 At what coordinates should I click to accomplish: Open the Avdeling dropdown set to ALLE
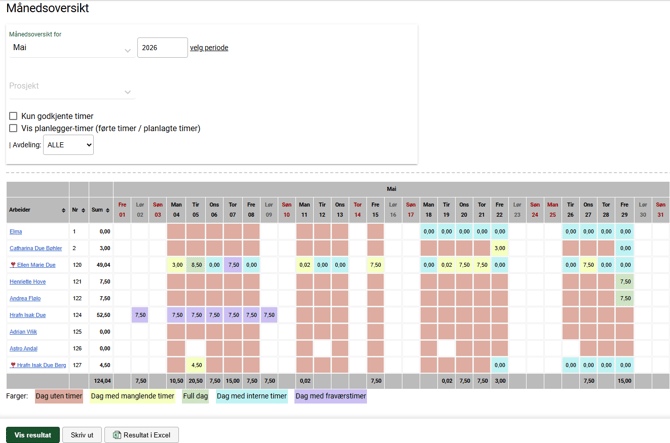tap(68, 145)
